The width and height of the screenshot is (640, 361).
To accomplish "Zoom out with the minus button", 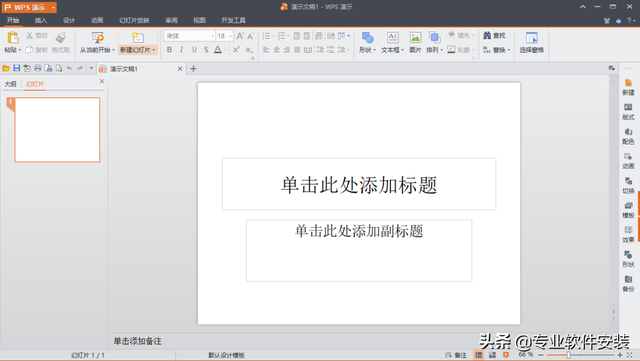I will (x=541, y=355).
